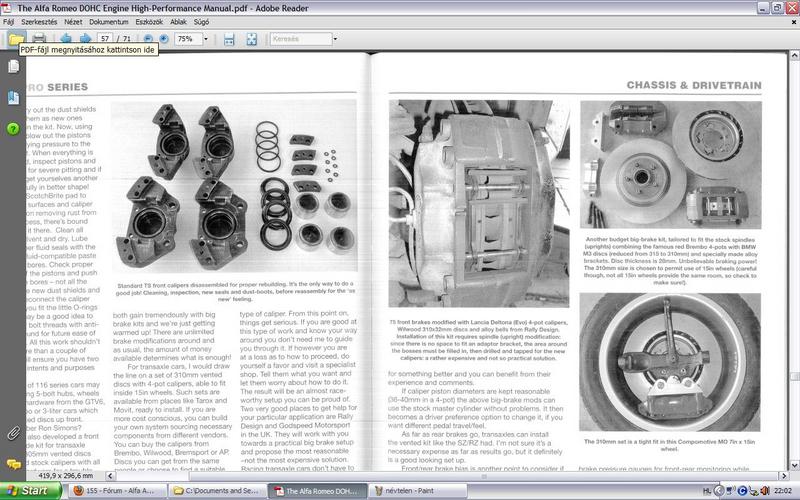Click the open PDF file folder icon
The image size is (800, 500).
pyautogui.click(x=16, y=38)
